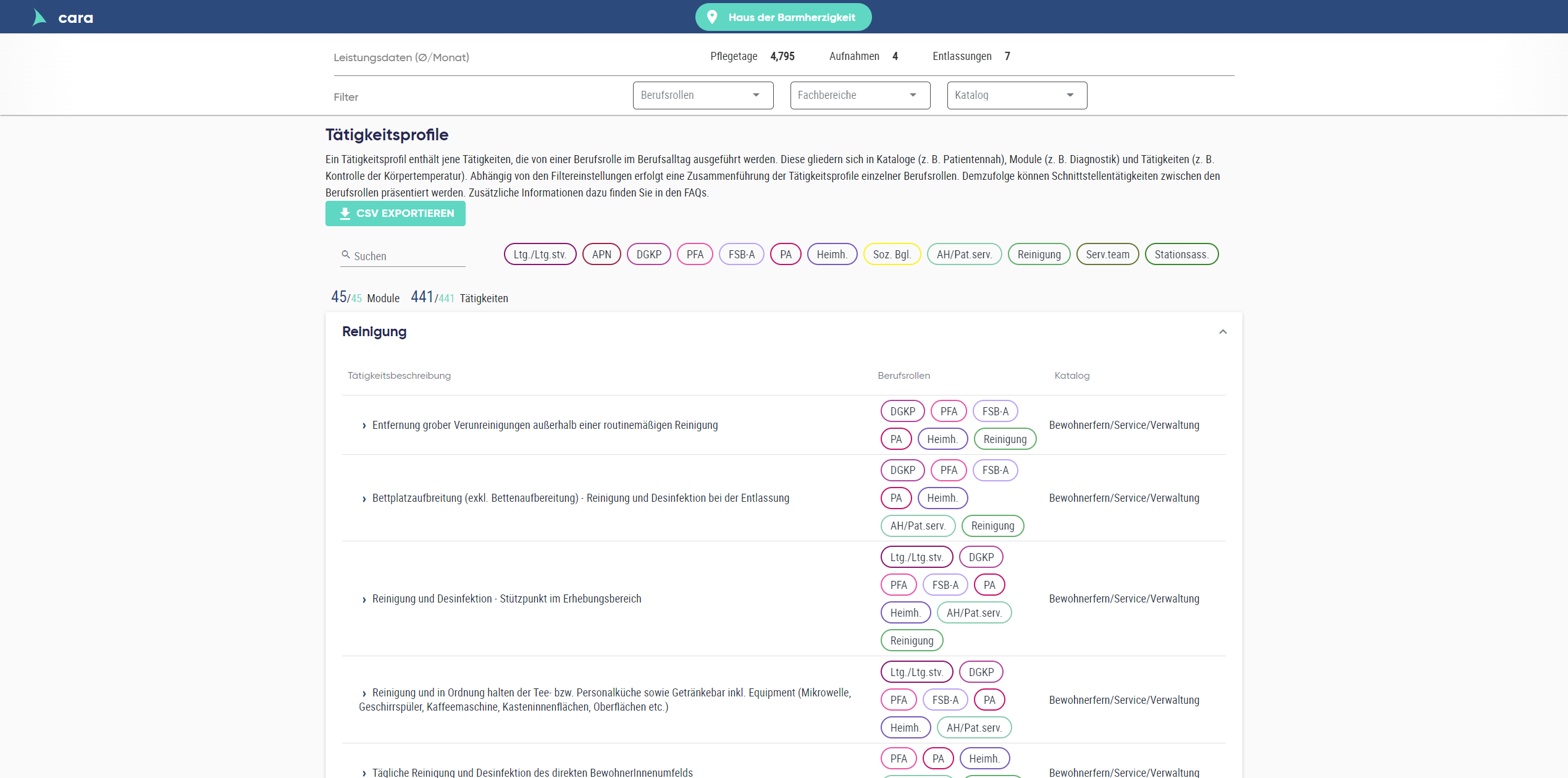Click Katalog value in Bettplatzaufbreitung row
Viewport: 1568px width, 778px height.
[x=1124, y=498]
